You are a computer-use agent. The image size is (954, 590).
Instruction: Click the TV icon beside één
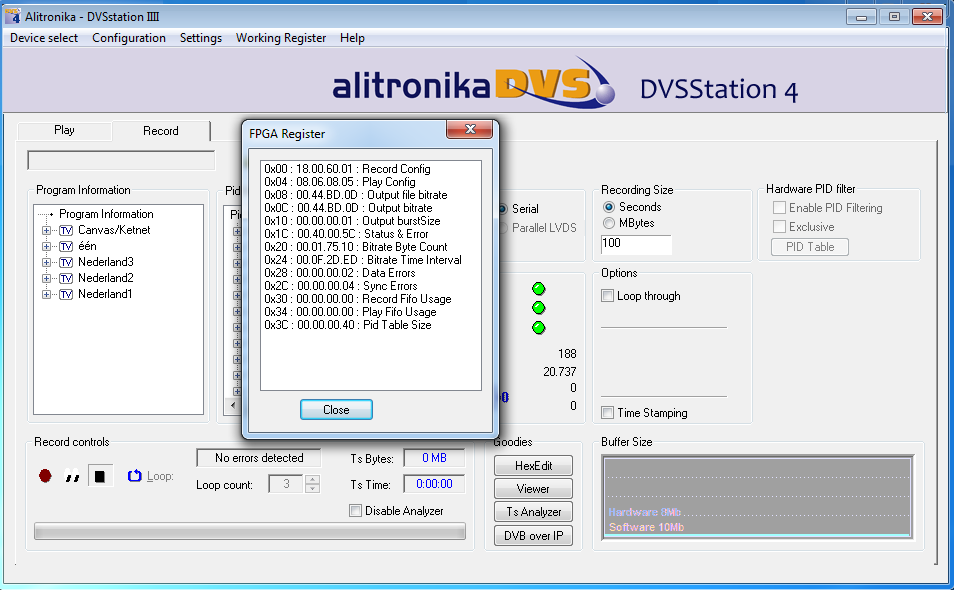coord(66,246)
